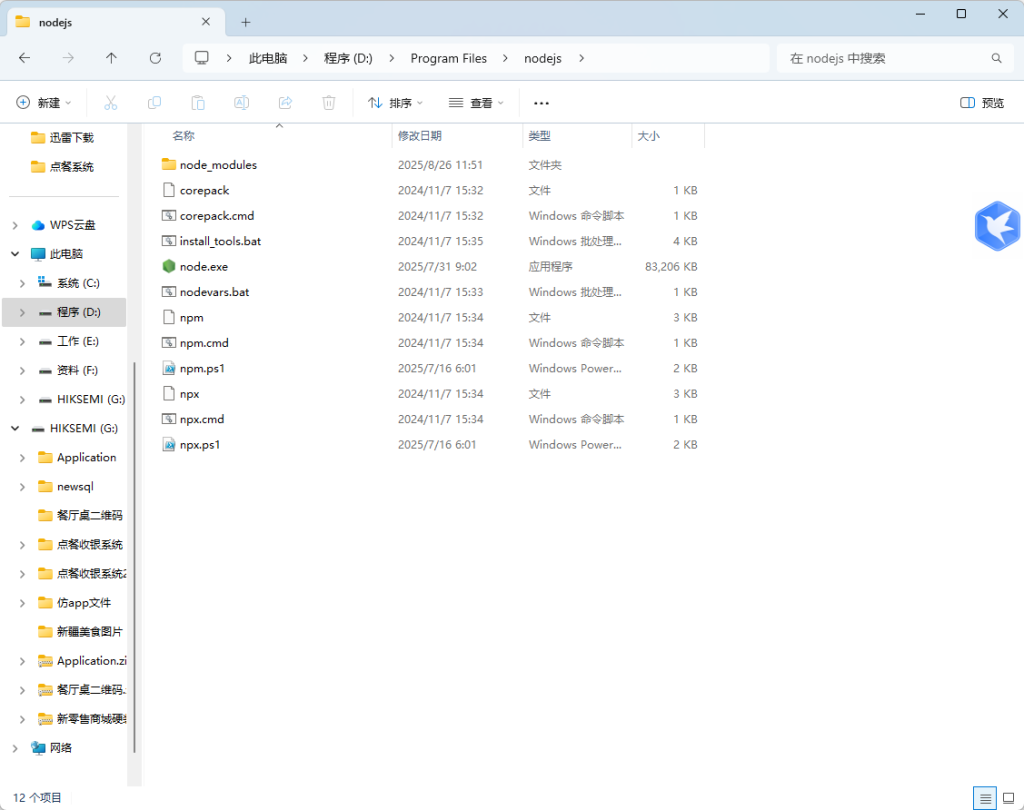
Task: Refresh the nodejs folder view
Action: (155, 58)
